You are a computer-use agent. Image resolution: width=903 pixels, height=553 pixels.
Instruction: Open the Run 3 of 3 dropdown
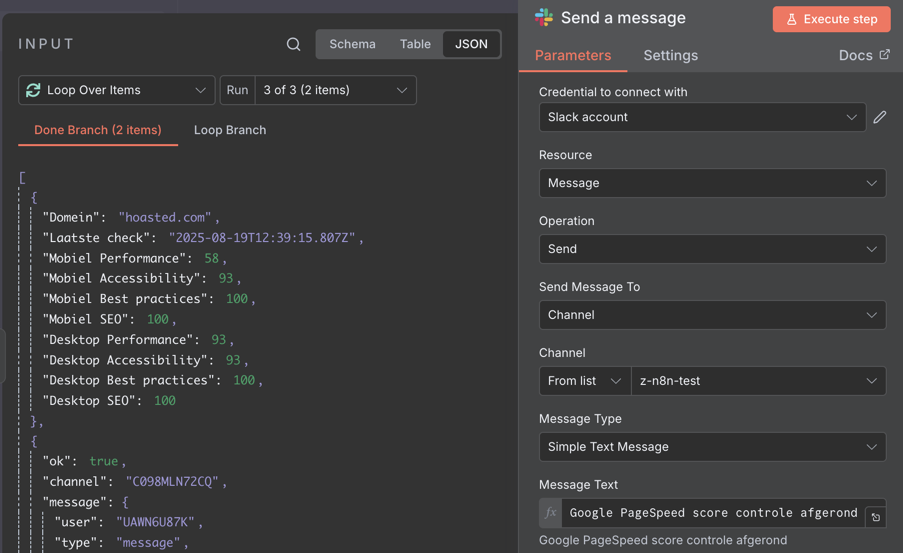click(335, 90)
